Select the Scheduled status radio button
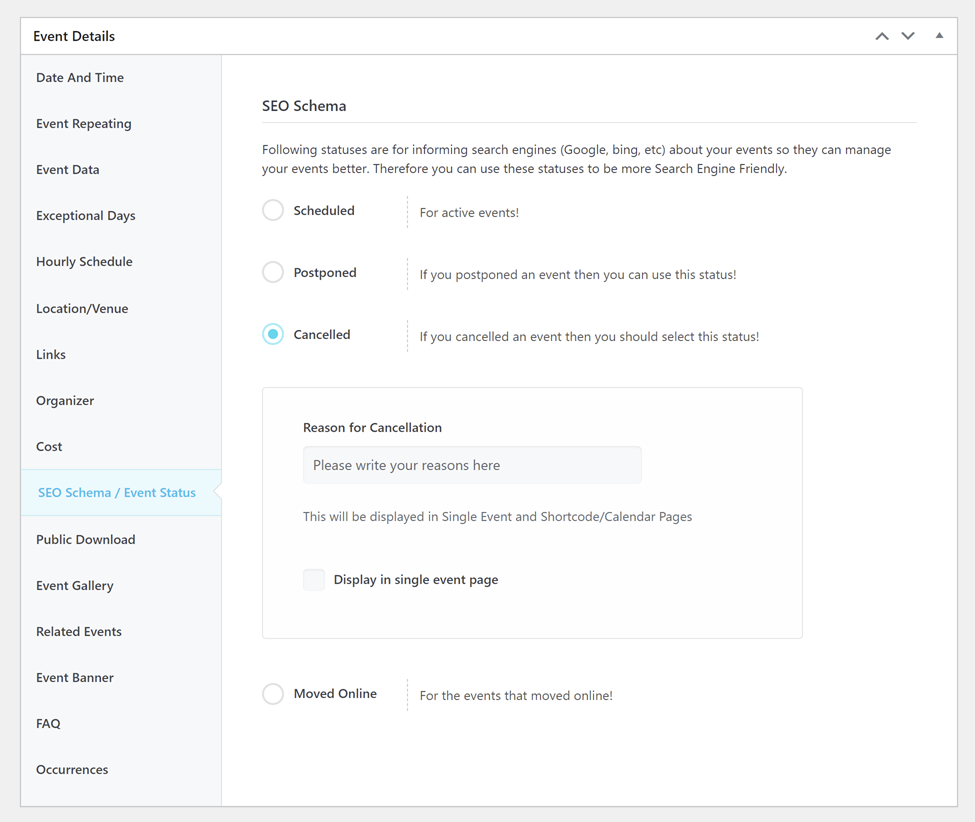975x822 pixels. [273, 211]
